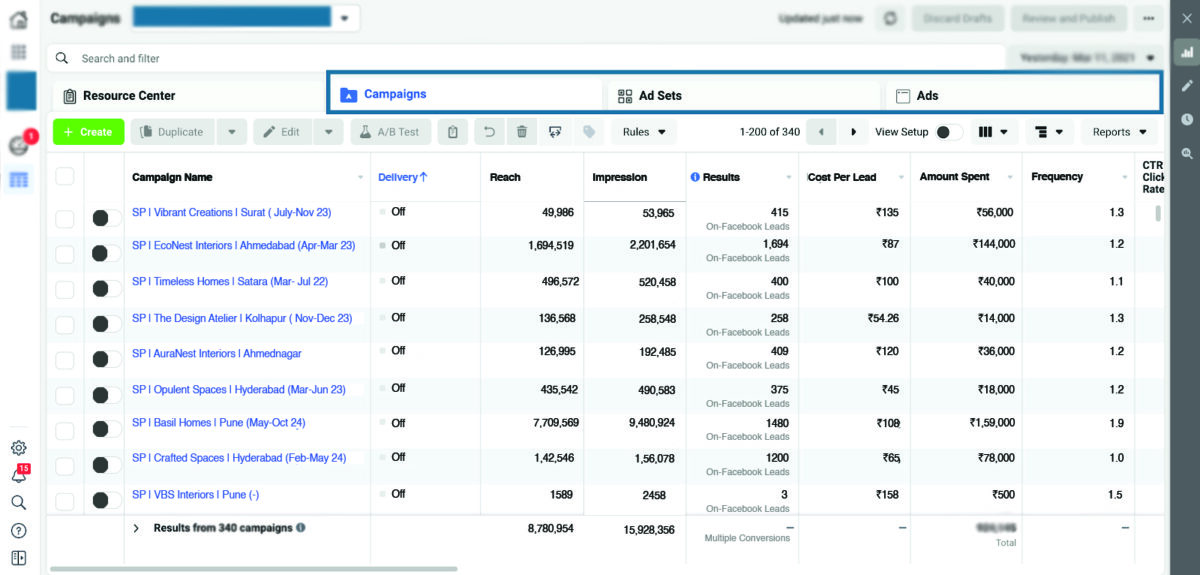Open the Reports dropdown
The width and height of the screenshot is (1200, 575).
[1120, 132]
